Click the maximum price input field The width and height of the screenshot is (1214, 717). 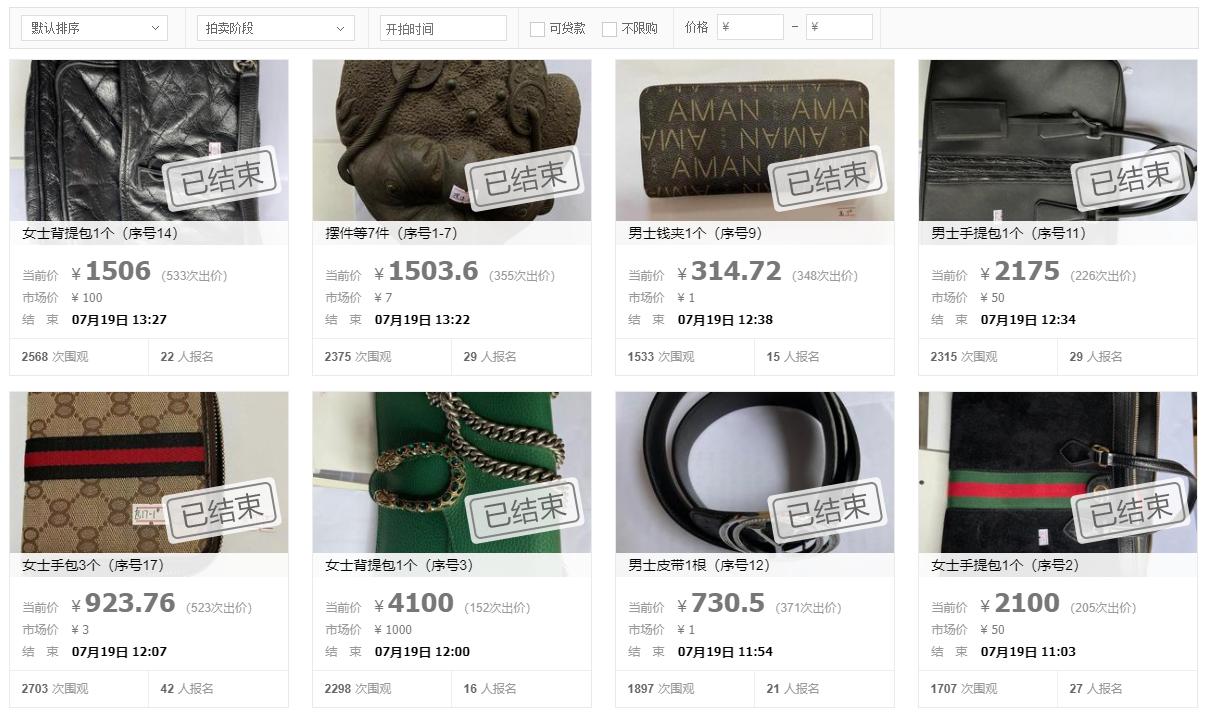click(839, 27)
